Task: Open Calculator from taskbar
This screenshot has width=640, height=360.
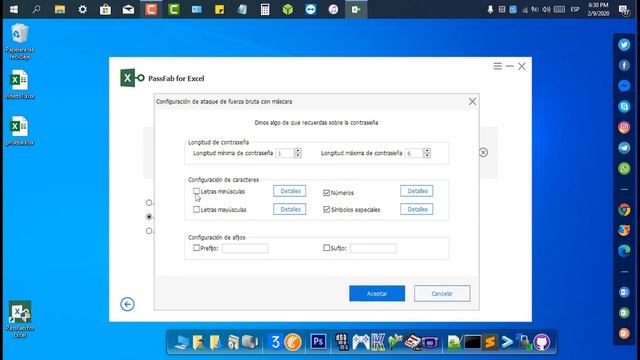Action: pos(265,9)
